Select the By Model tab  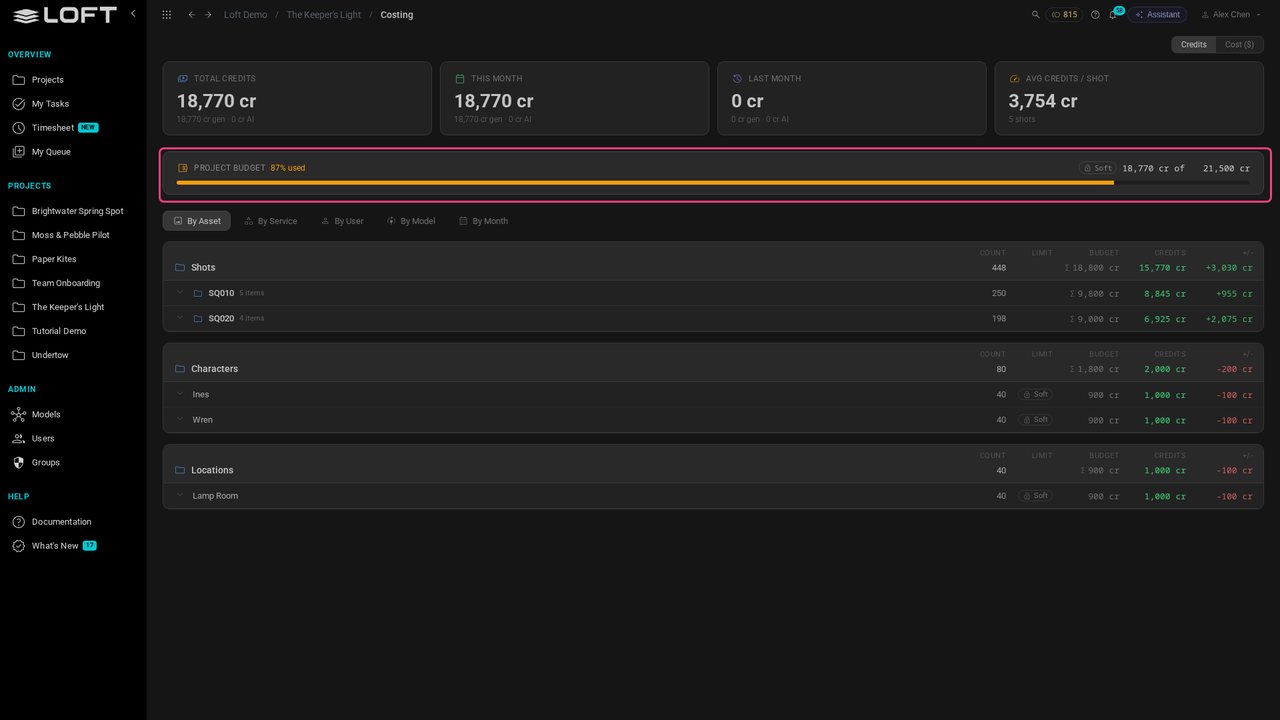(x=411, y=221)
